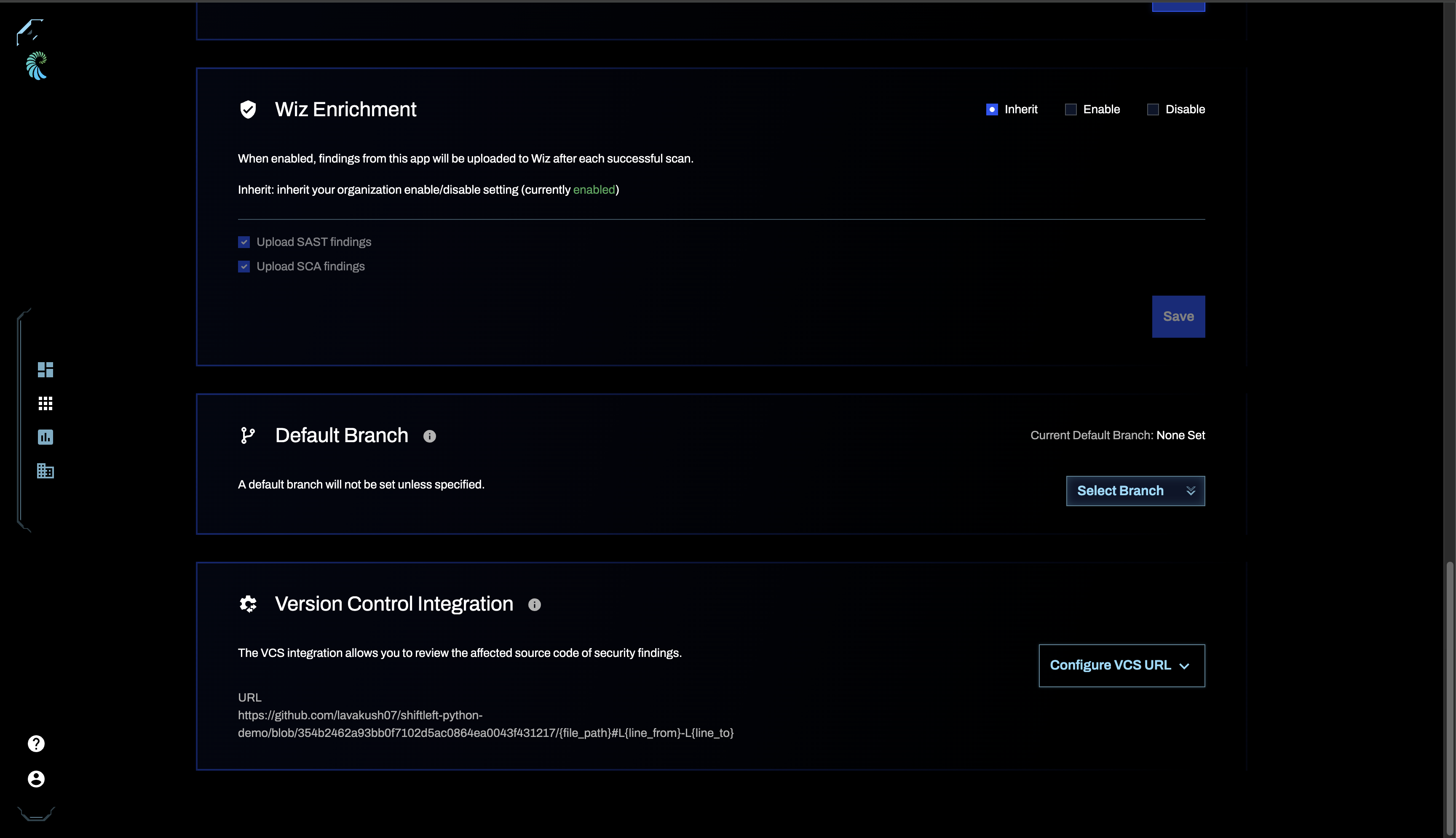Viewport: 1456px width, 838px height.
Task: Open the user account profile icon
Action: (36, 779)
